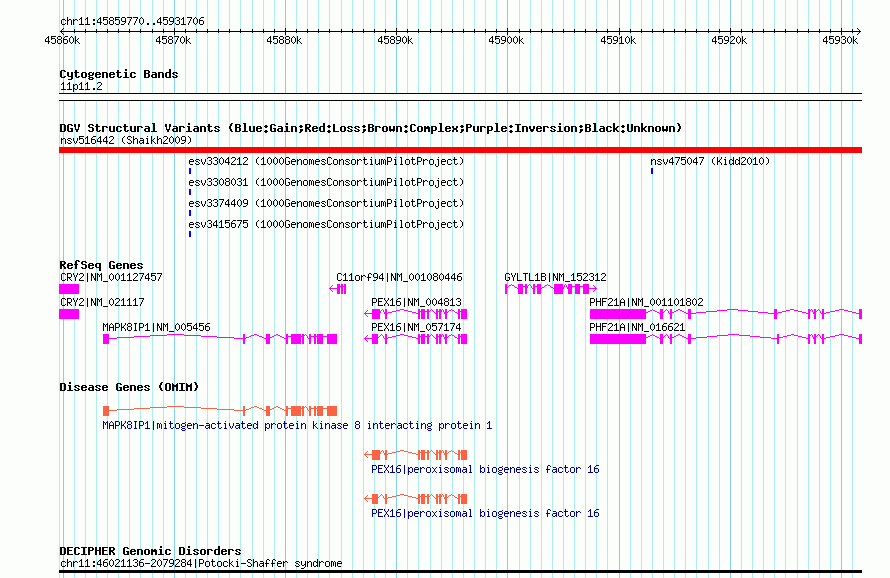Select PEX16 NM_004813 transcript glyph

pos(415,314)
